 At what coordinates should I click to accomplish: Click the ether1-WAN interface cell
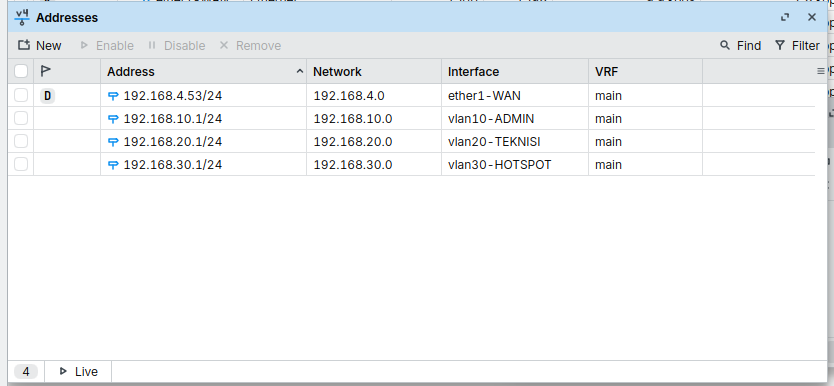click(515, 96)
